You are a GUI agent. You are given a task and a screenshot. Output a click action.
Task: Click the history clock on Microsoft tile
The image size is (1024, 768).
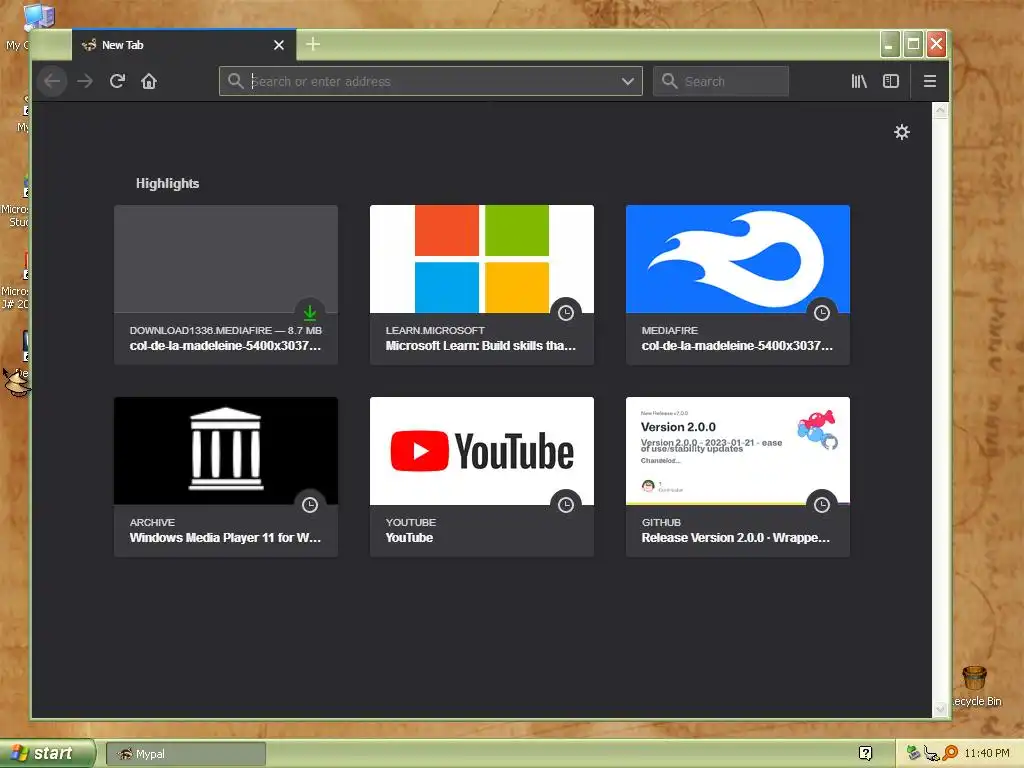coord(566,313)
